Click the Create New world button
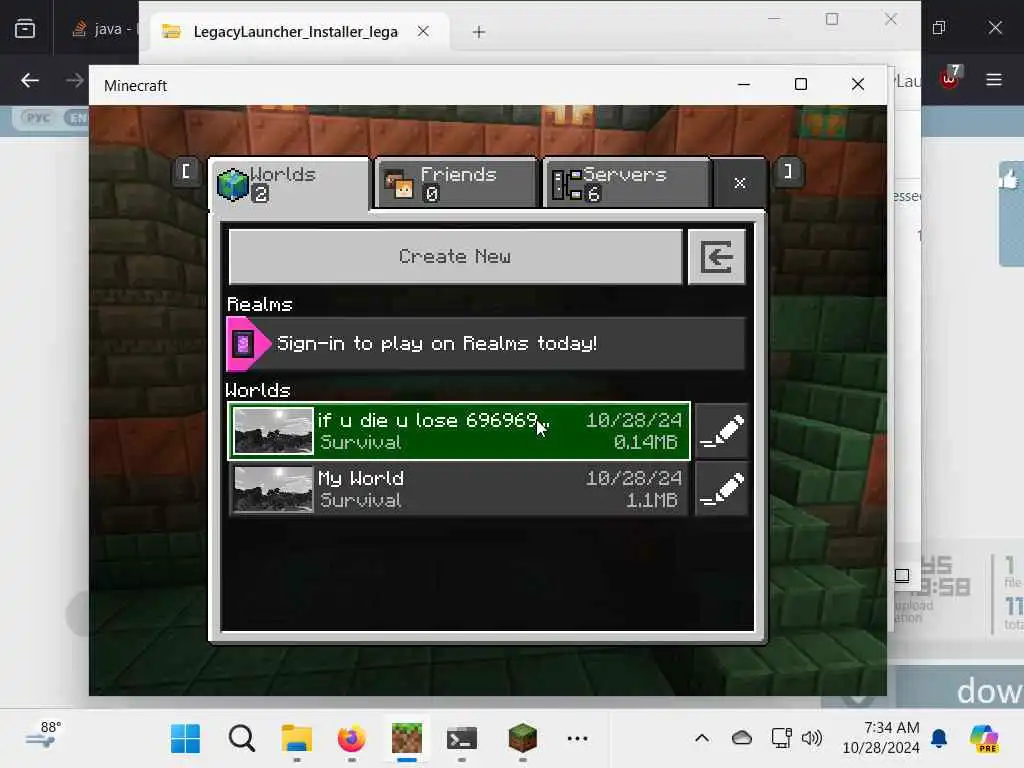 tap(455, 257)
